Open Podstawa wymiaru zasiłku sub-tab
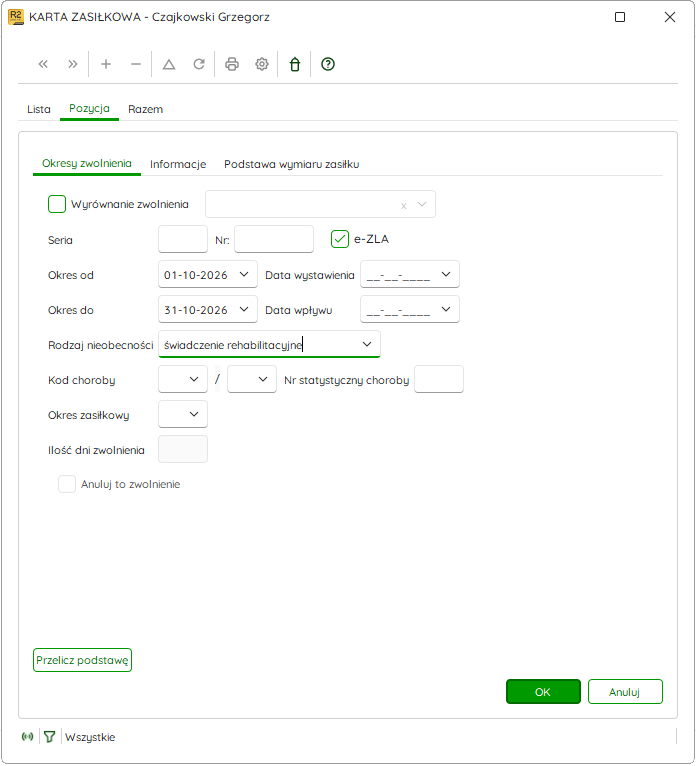696x766 pixels. [292, 165]
